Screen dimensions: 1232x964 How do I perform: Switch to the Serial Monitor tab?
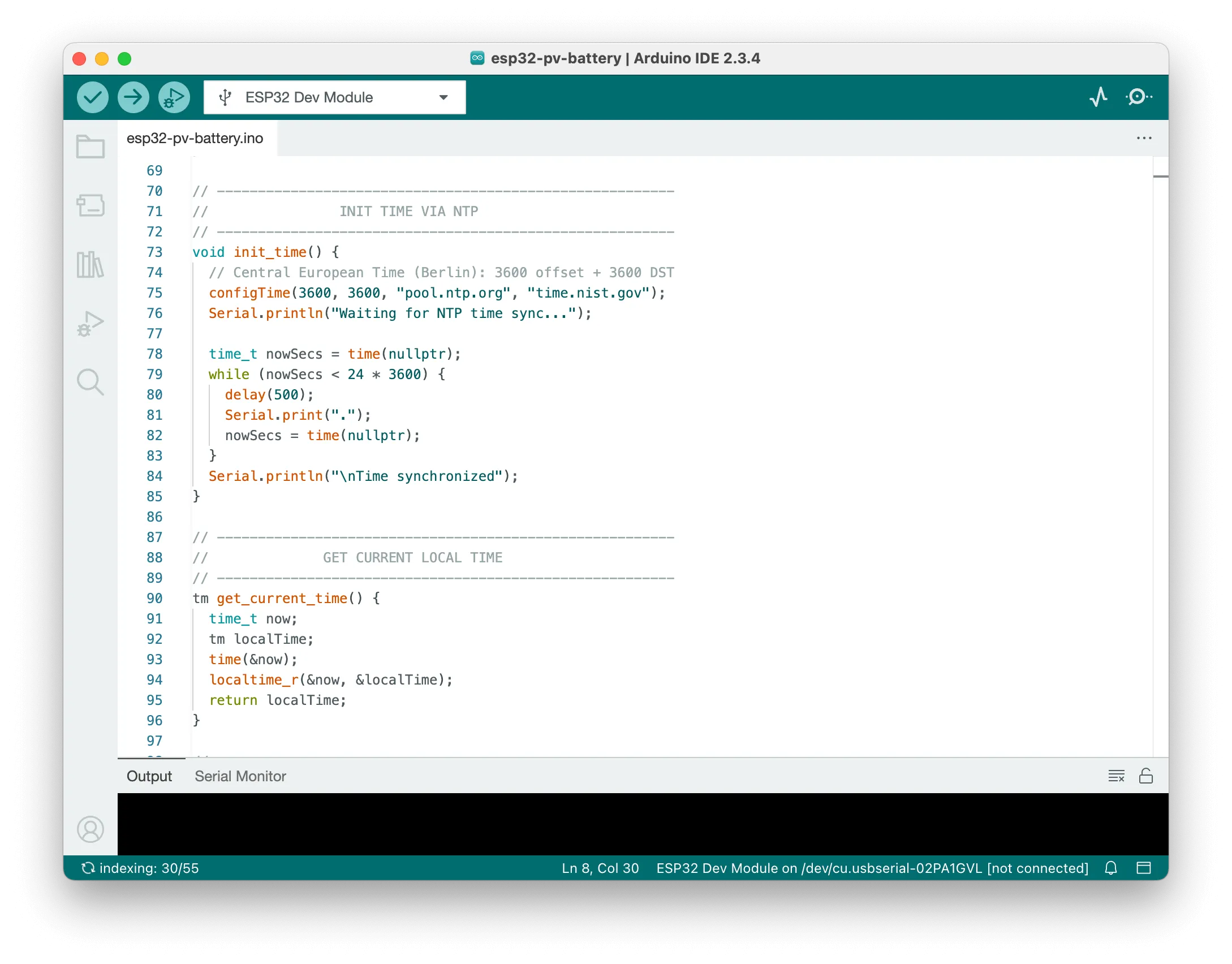pos(240,776)
